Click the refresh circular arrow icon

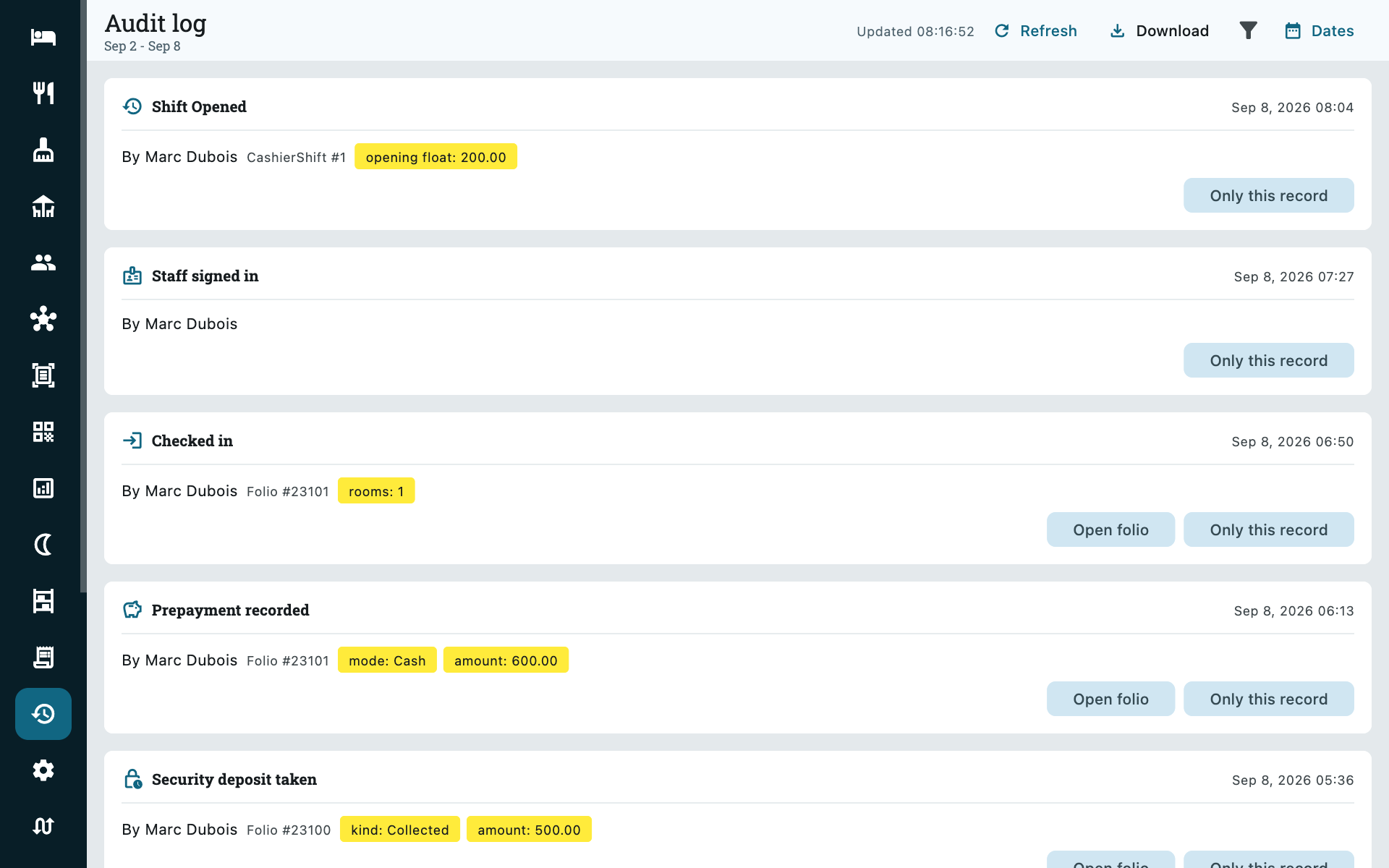pos(1002,31)
